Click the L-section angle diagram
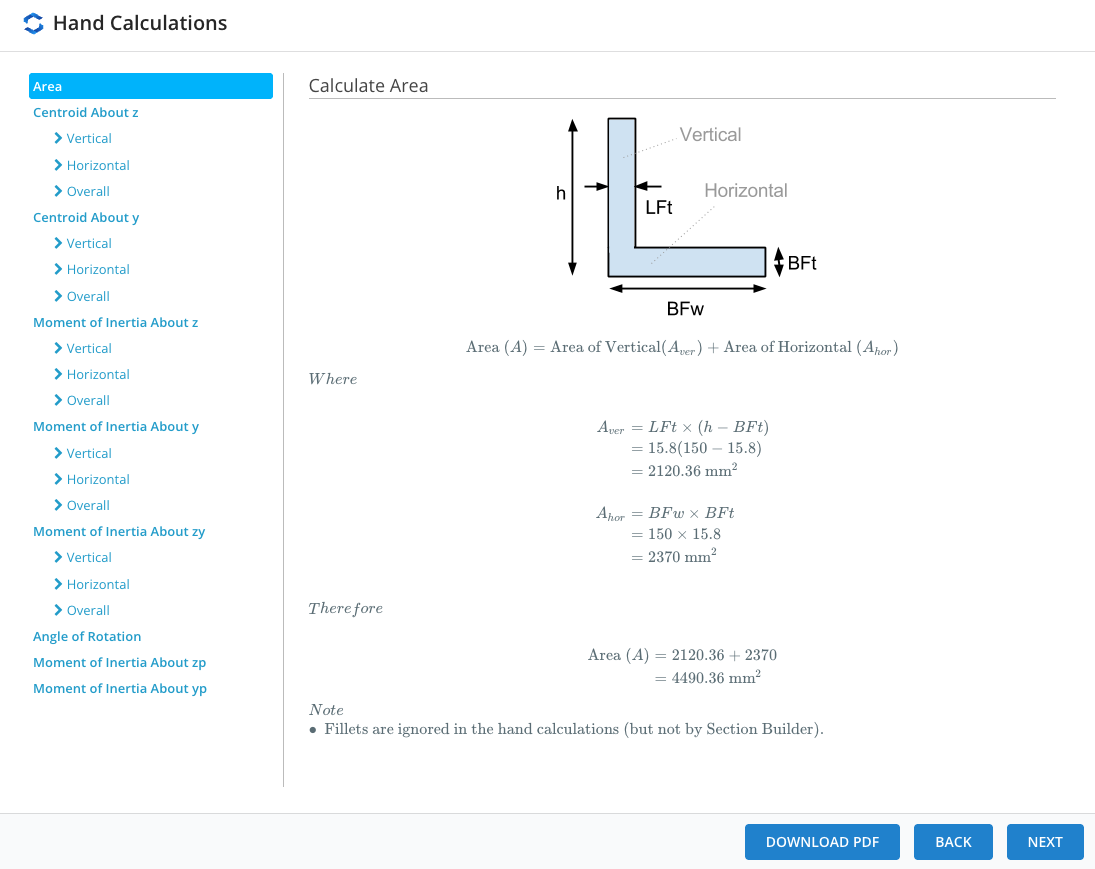Viewport: 1095px width, 869px height. [x=686, y=218]
